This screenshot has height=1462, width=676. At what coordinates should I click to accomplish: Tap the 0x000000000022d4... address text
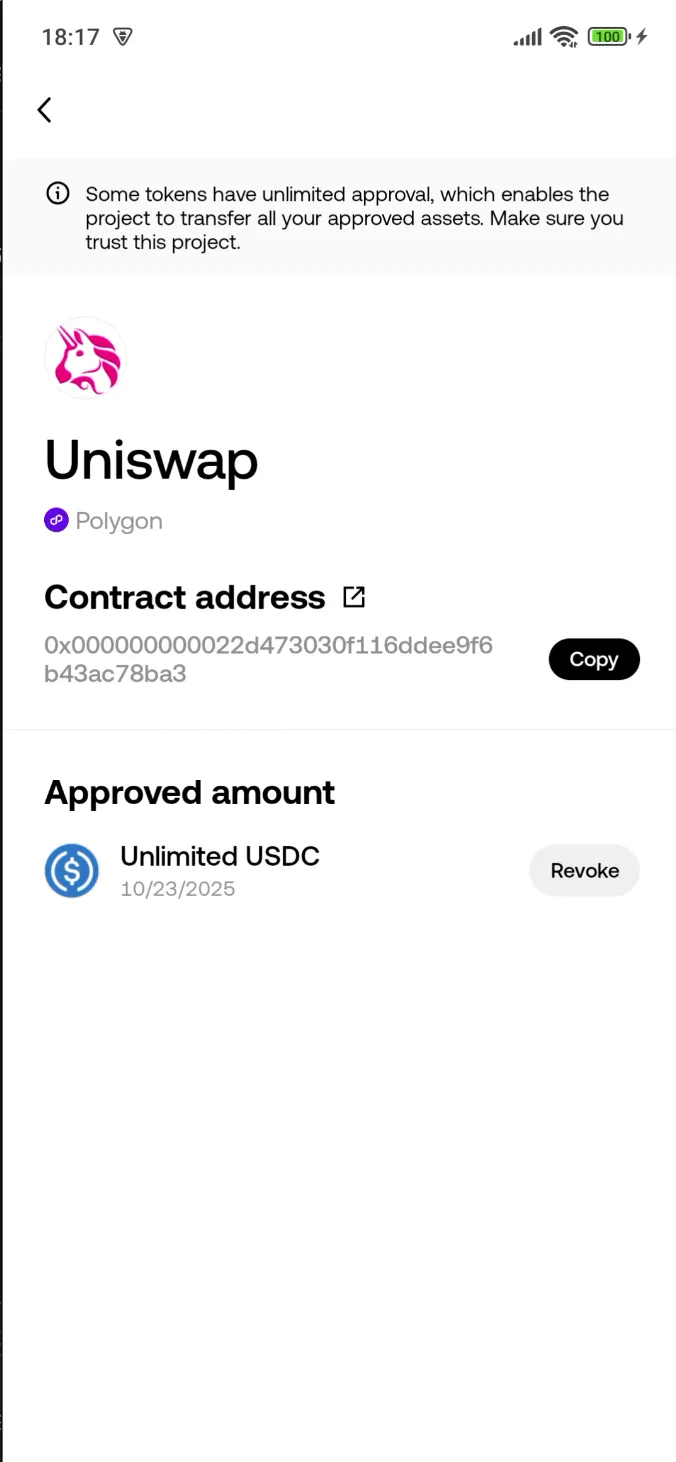pos(268,659)
